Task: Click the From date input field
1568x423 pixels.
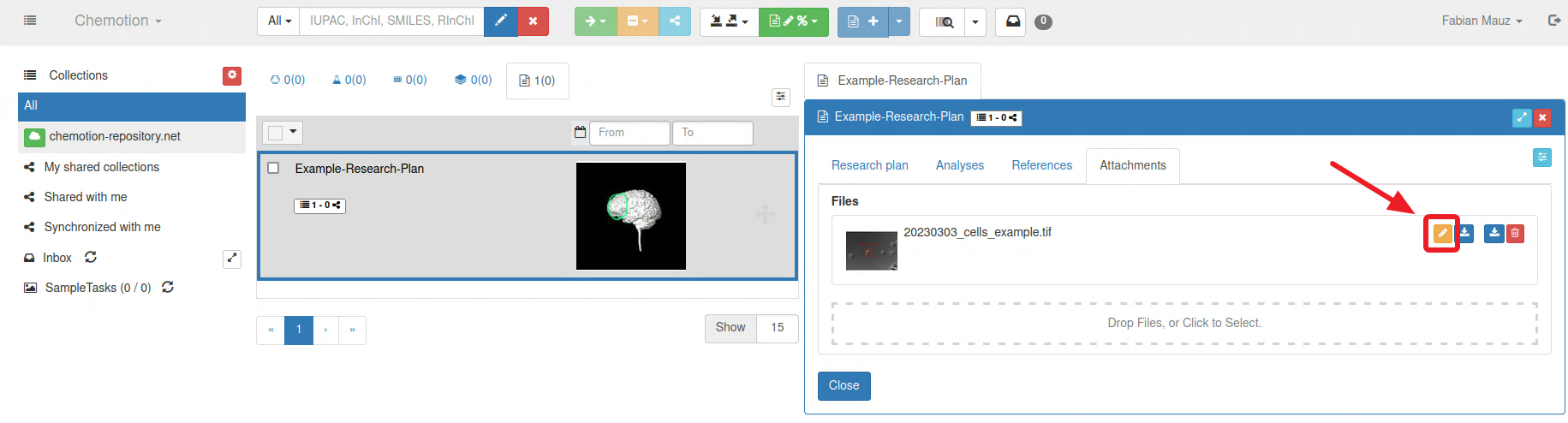Action: (x=629, y=133)
